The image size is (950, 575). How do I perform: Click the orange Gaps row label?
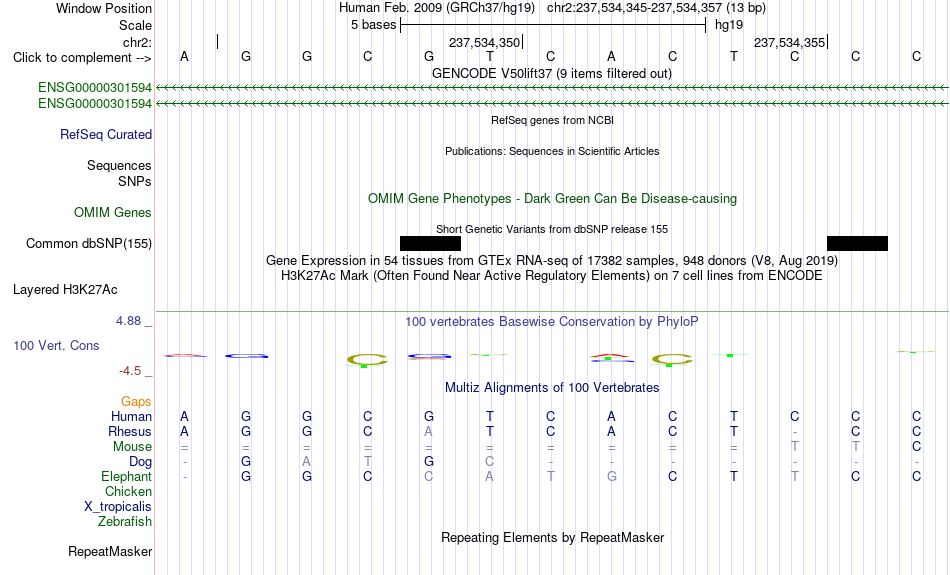[136, 402]
